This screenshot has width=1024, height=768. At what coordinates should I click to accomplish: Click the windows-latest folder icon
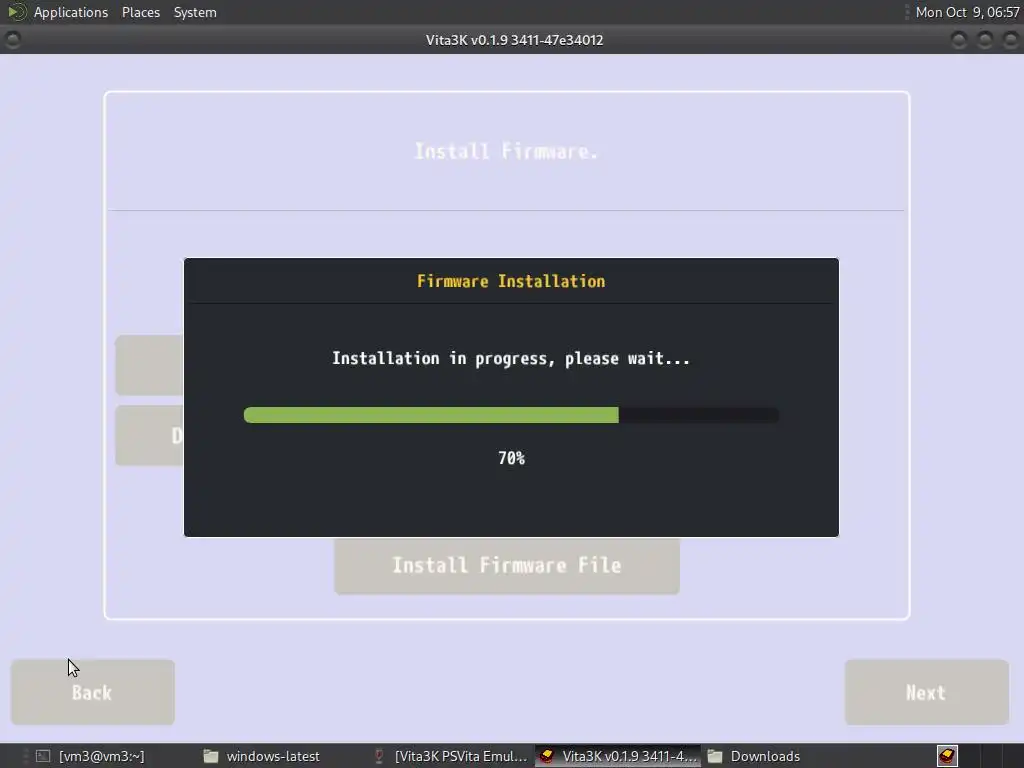[210, 756]
